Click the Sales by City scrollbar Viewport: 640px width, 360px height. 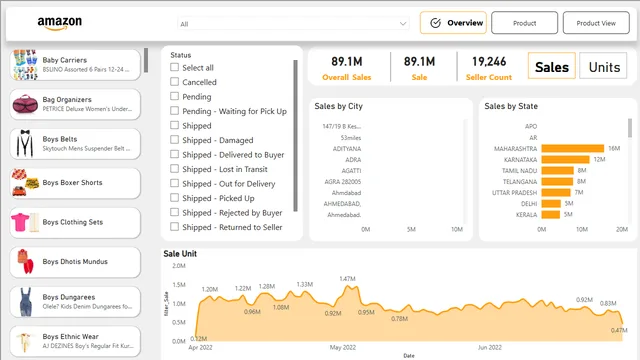tap(464, 171)
